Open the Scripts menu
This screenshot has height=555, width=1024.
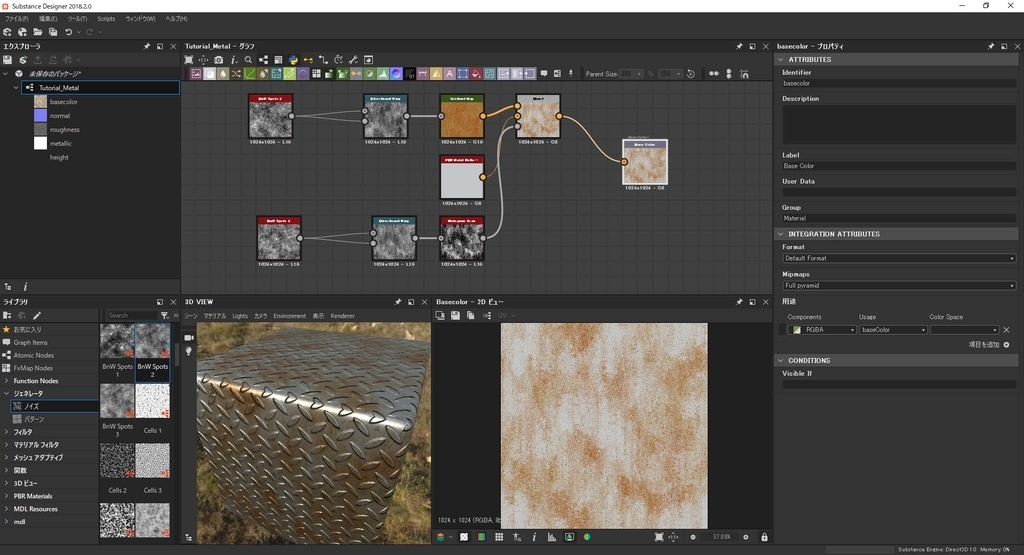click(x=106, y=19)
